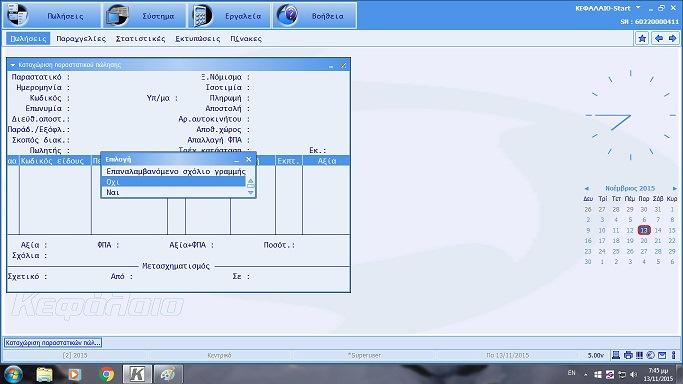Click scroll up arrow in Επιλογή list
Screen dimensions: 683x384
point(250,180)
